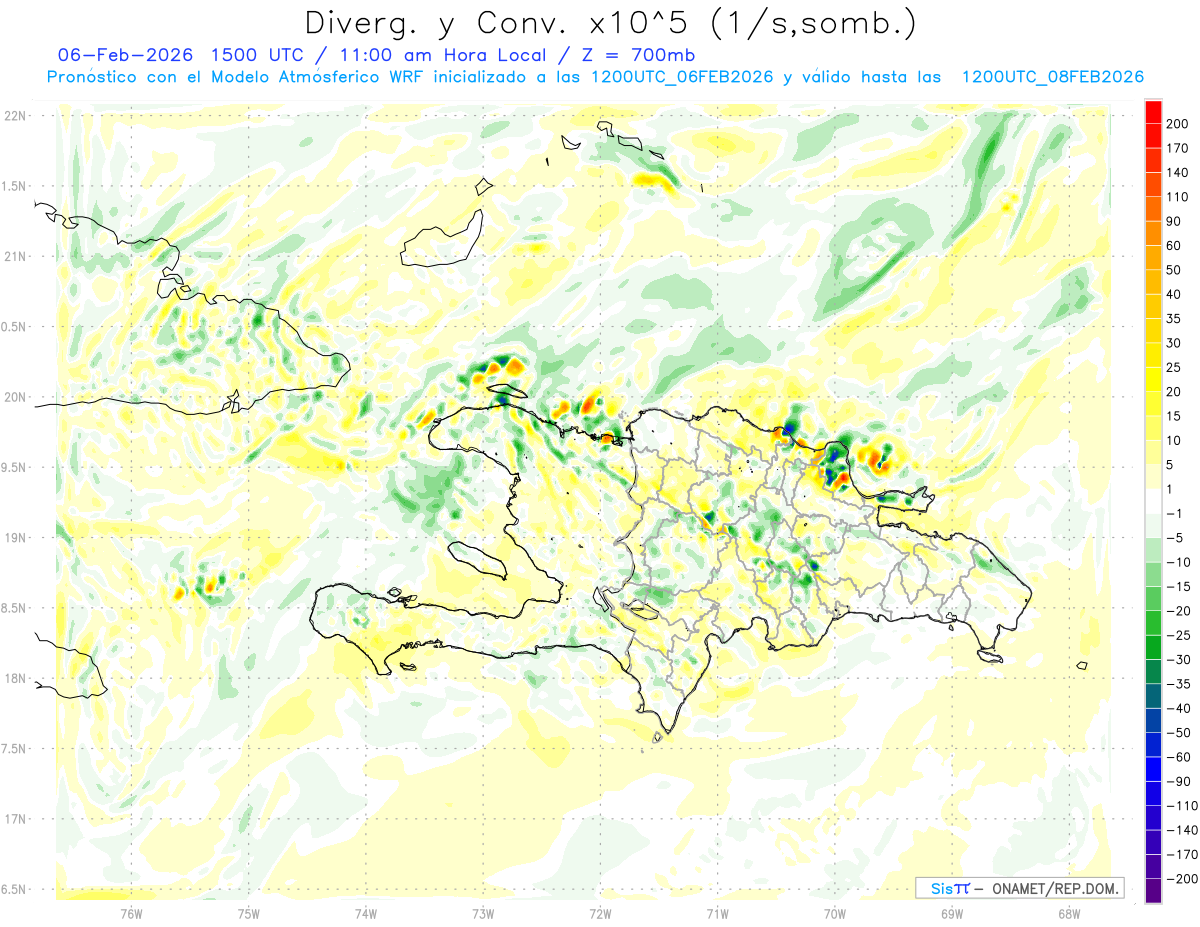
Task: Click the positive 60 colorbar value
Action: (1174, 246)
